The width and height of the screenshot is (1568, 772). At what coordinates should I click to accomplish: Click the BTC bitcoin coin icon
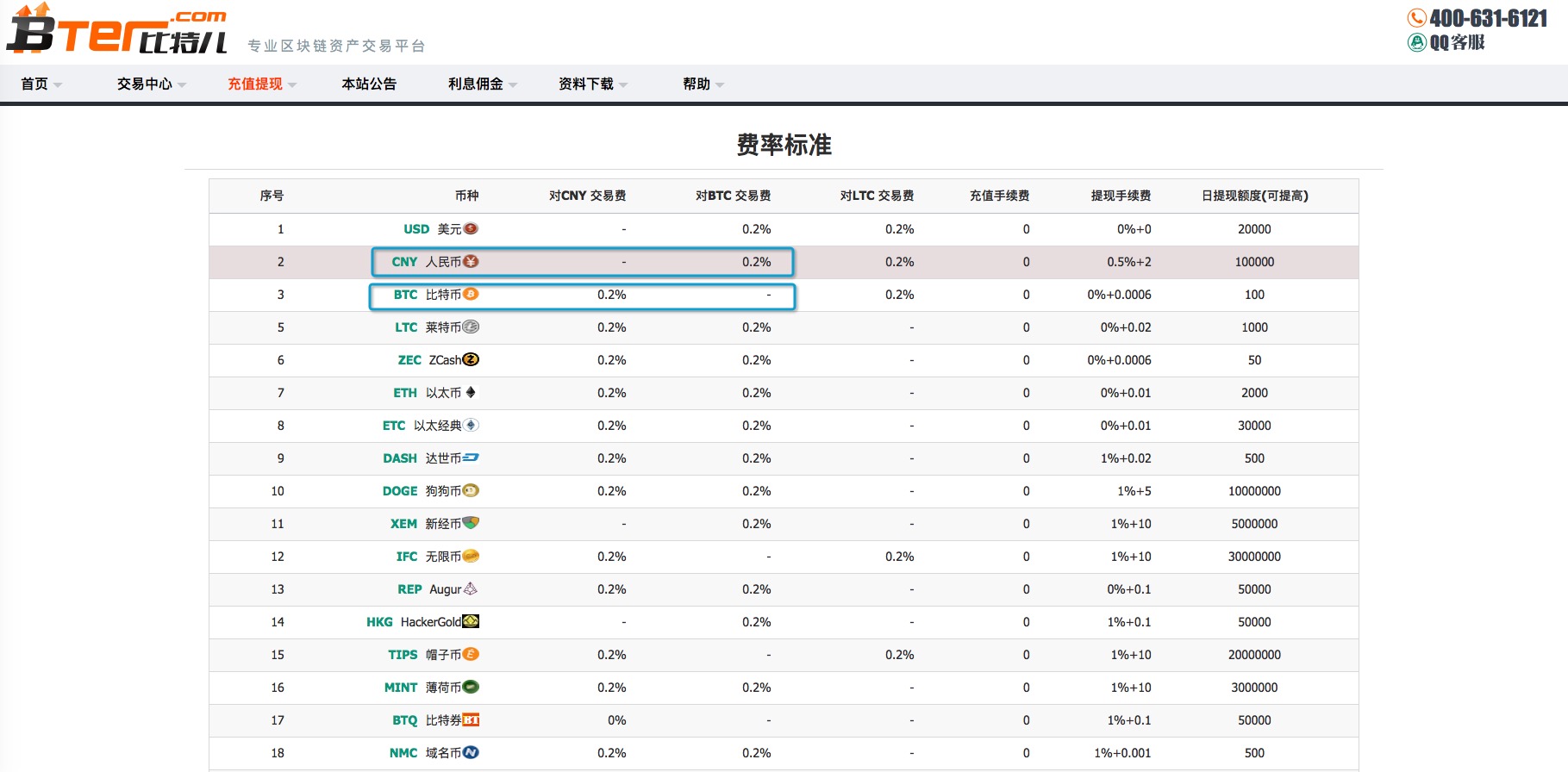pos(471,294)
